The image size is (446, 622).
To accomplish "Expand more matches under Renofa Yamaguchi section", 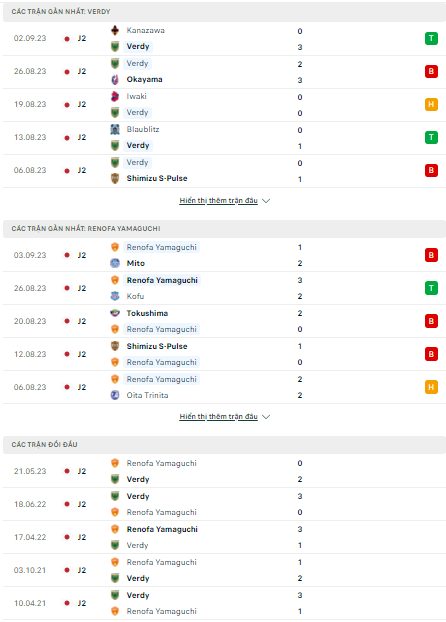I will point(219,417).
